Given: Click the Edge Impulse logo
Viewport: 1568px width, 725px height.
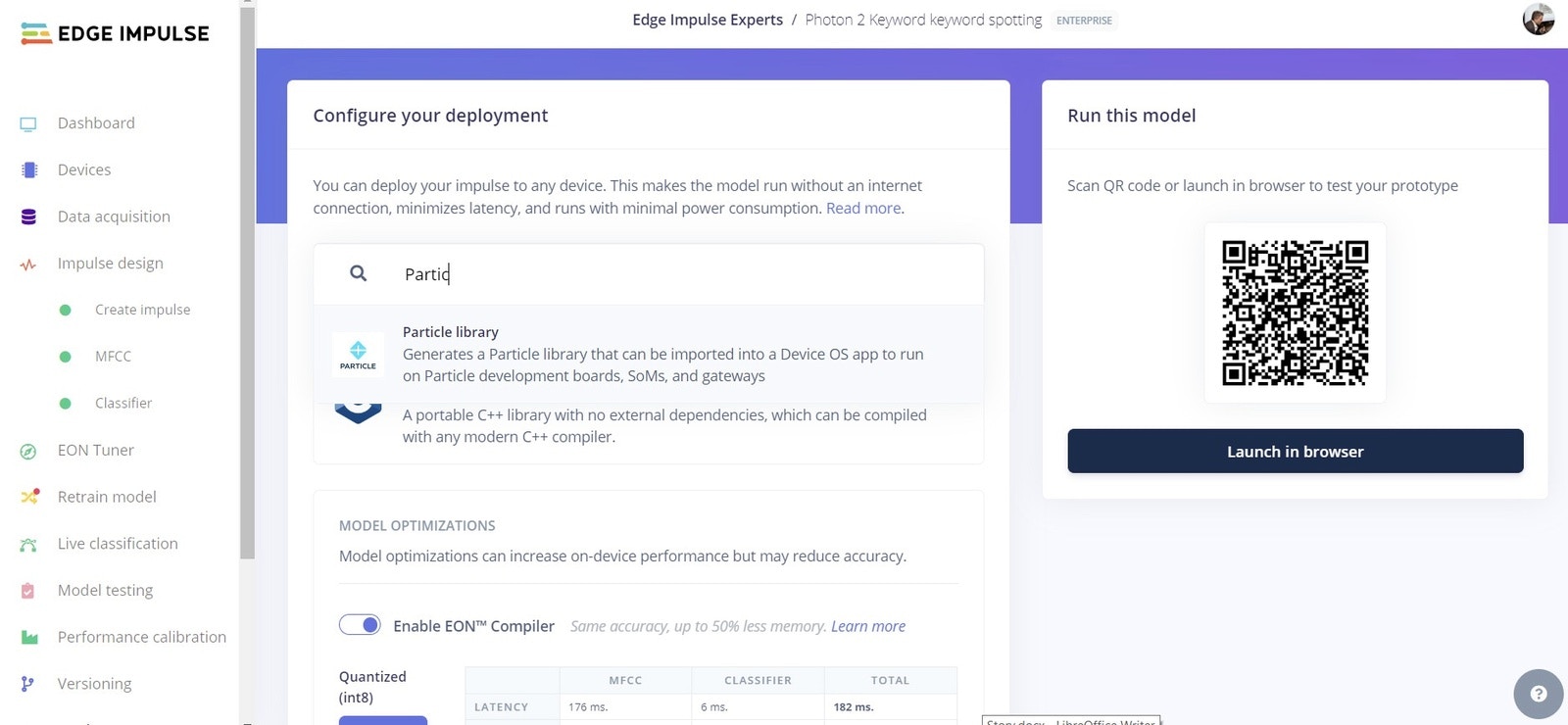Looking at the screenshot, I should click(x=115, y=33).
